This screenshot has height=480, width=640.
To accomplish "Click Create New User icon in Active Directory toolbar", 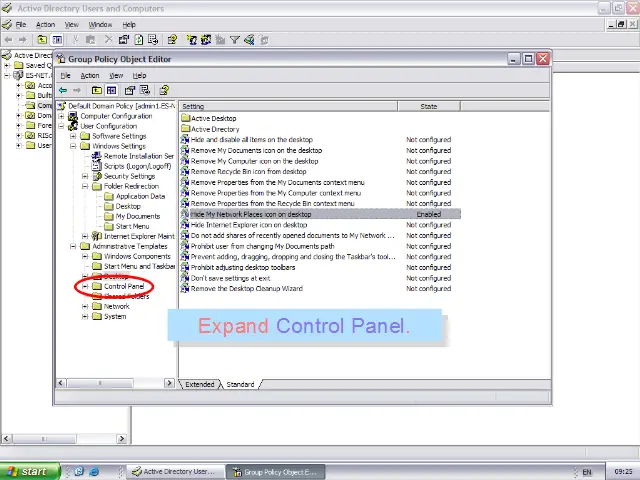I will [x=191, y=40].
